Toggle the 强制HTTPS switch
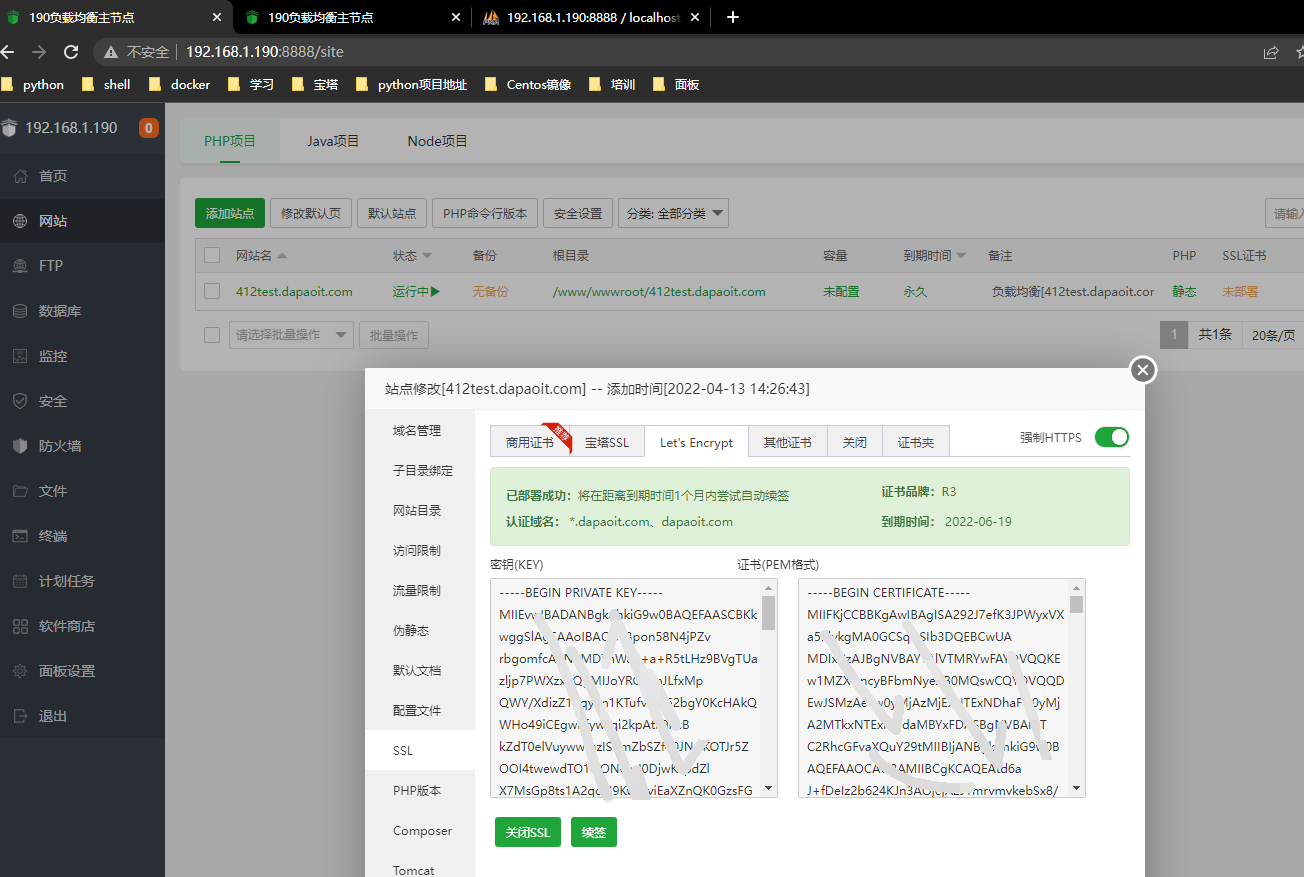 coord(1111,437)
